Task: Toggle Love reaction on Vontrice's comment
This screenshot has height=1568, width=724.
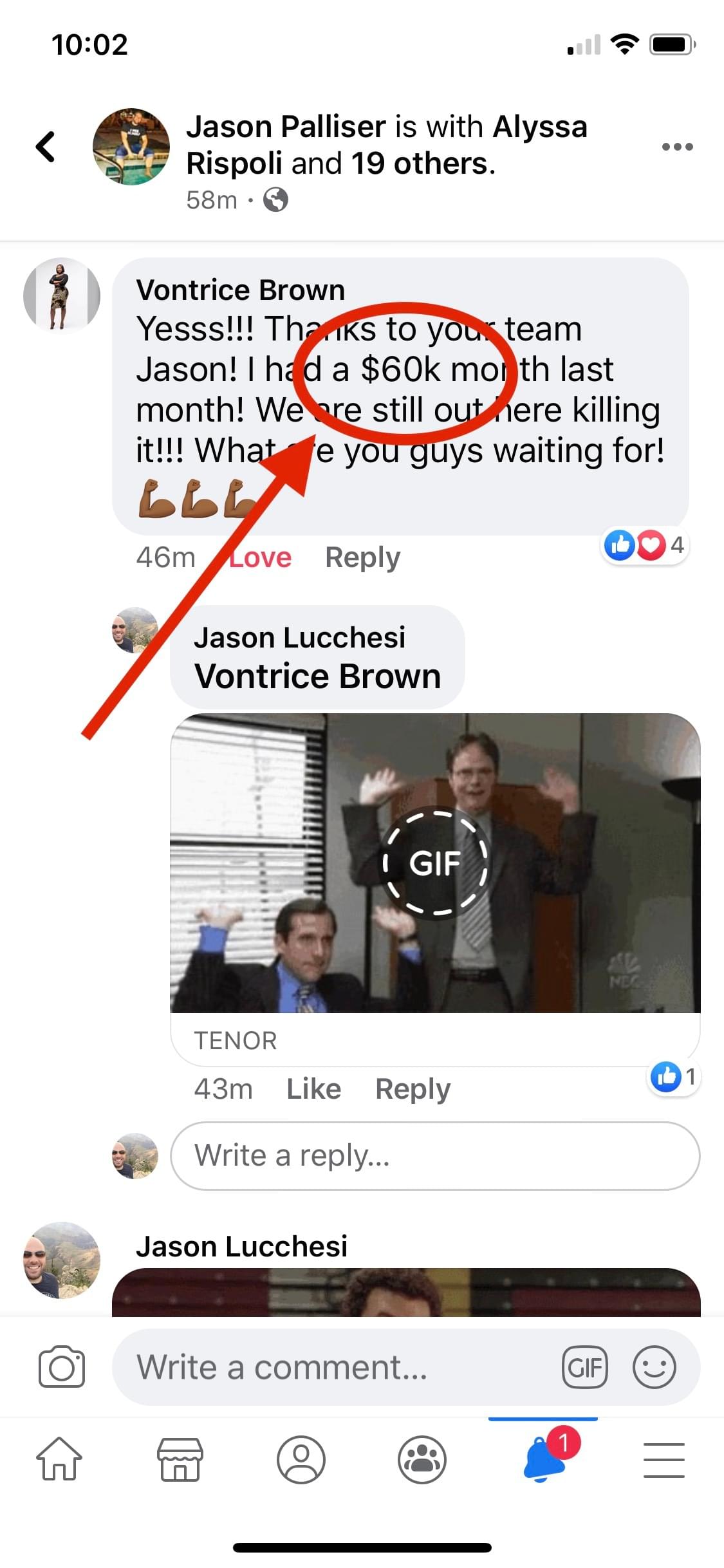Action: point(260,557)
